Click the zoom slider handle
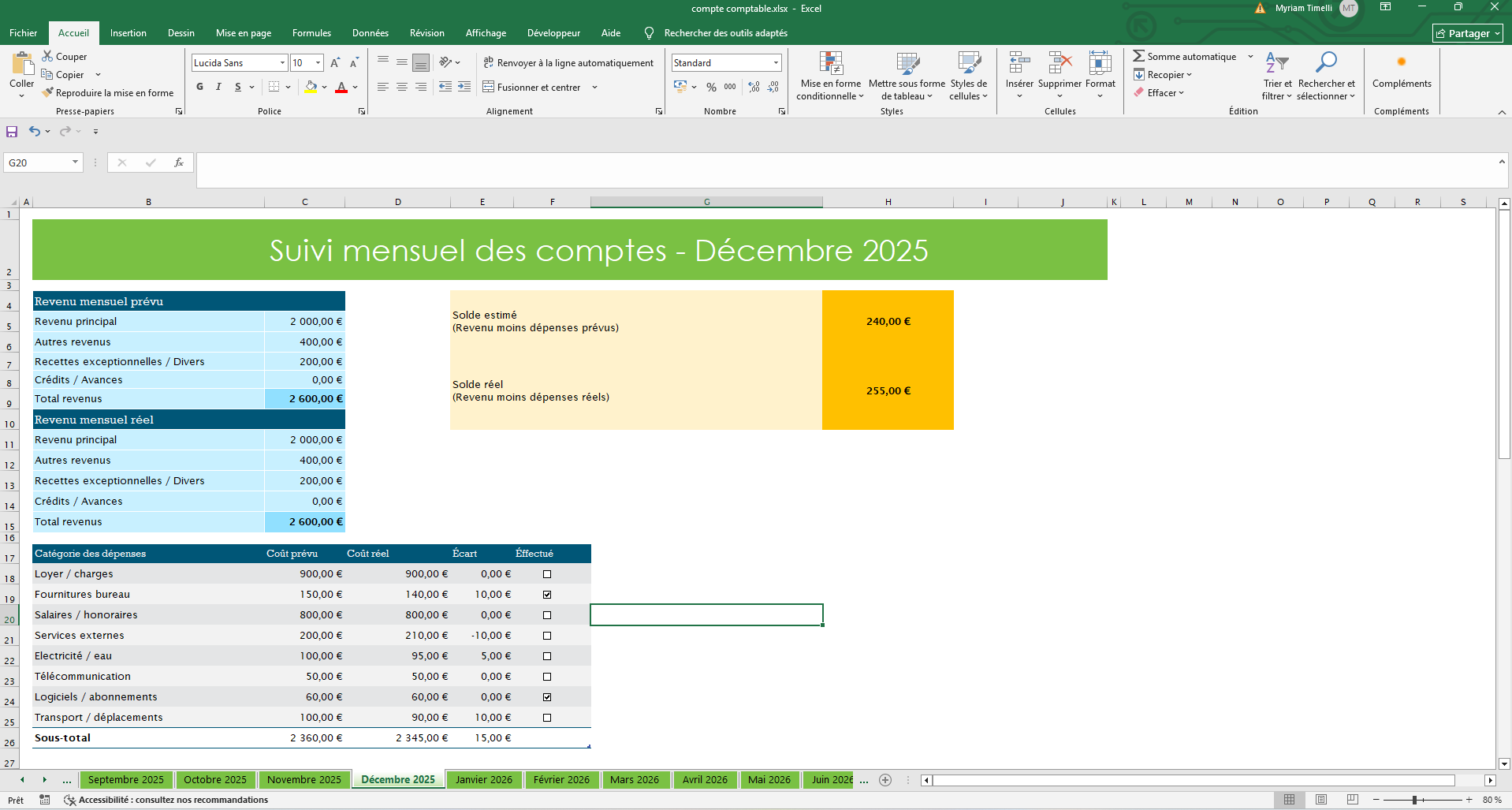Viewport: 1512px width, 810px height. 1414,800
